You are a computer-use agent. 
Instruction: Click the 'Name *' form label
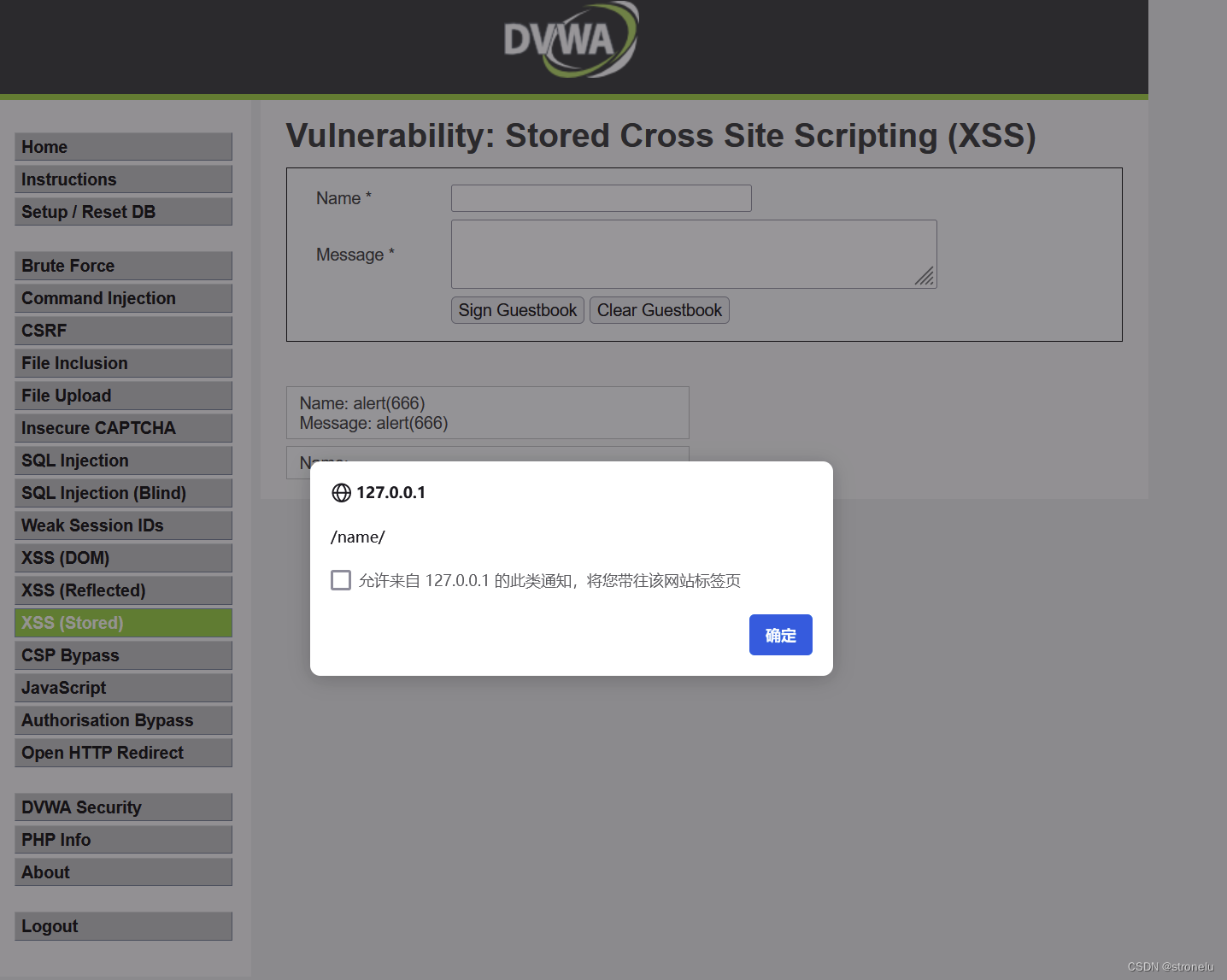coord(343,198)
